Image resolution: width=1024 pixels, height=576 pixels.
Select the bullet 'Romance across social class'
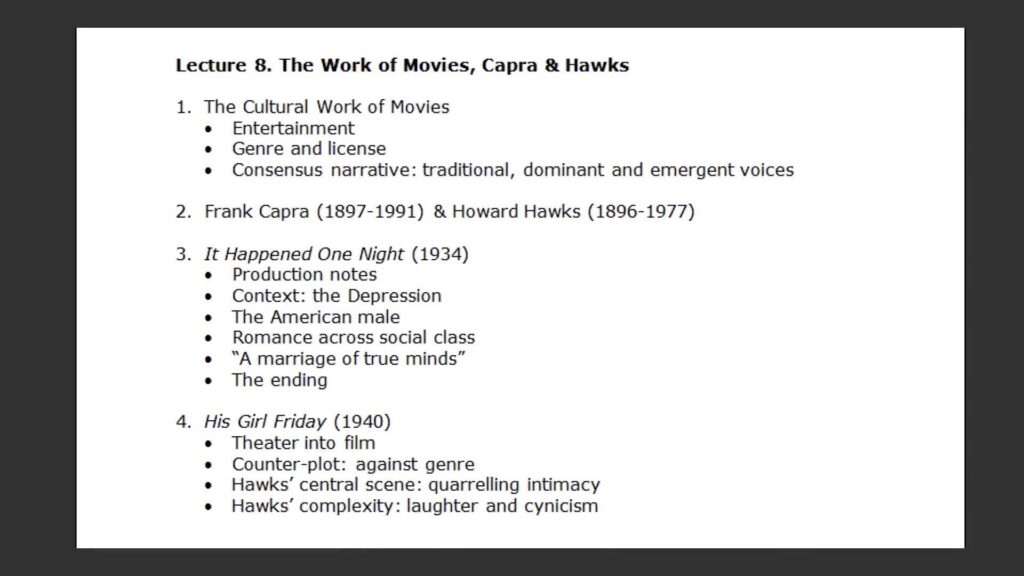click(353, 338)
